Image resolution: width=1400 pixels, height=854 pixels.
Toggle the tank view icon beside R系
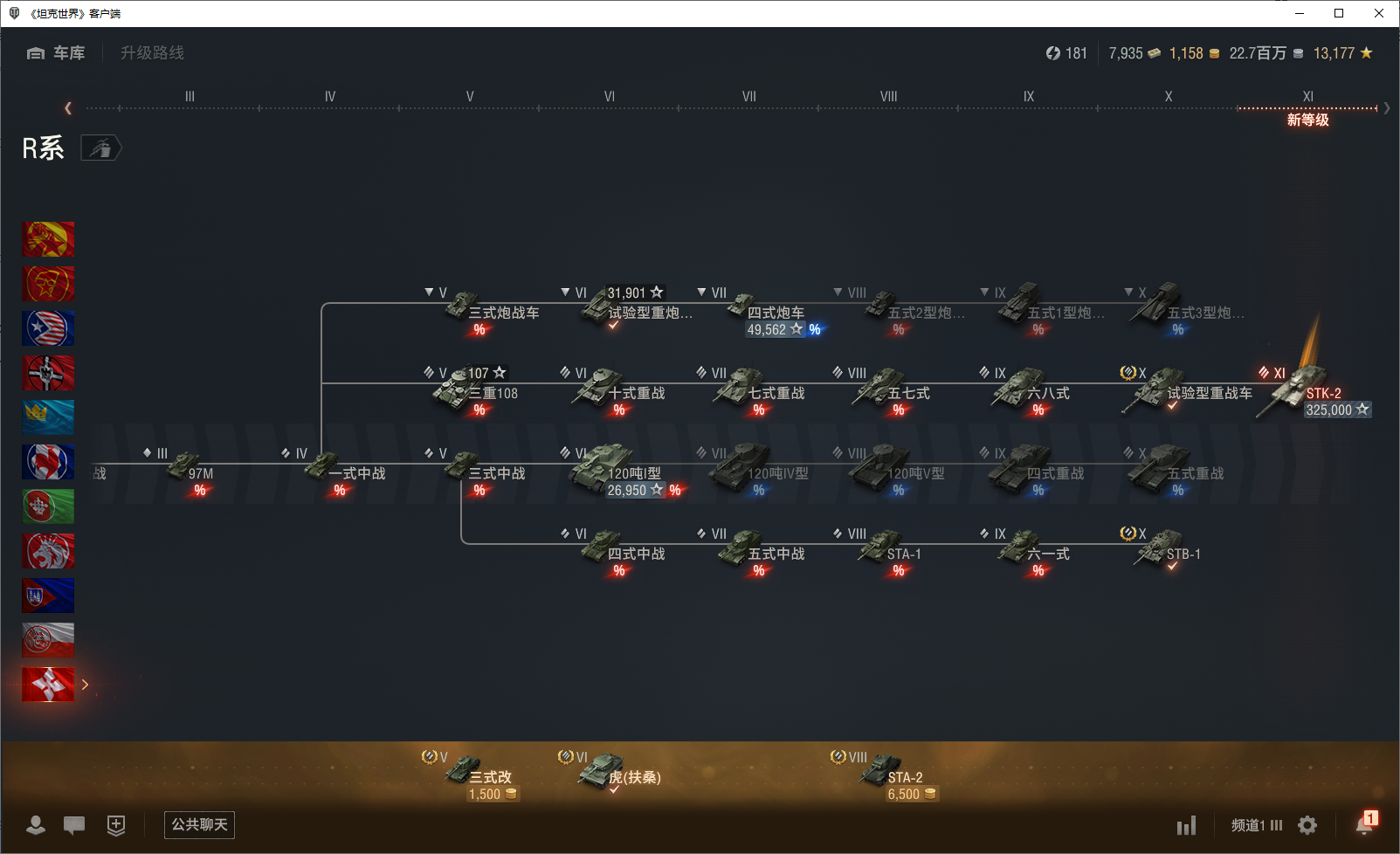tap(101, 148)
